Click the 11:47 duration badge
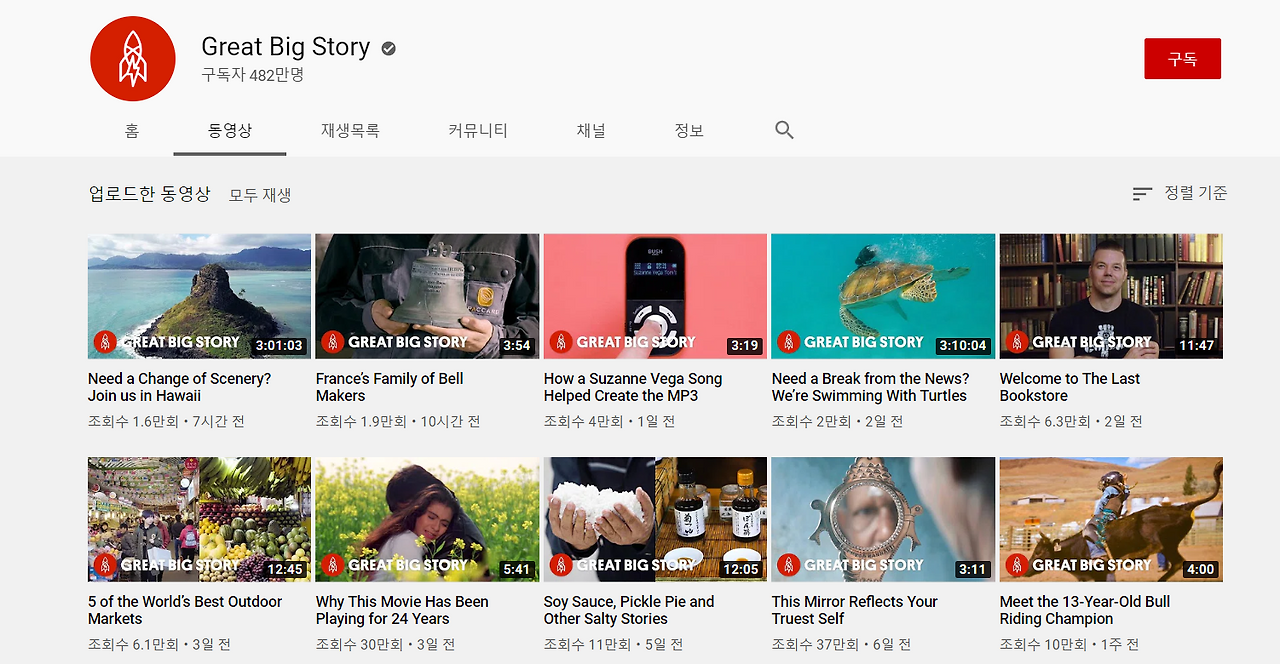The image size is (1280, 664). click(1196, 346)
